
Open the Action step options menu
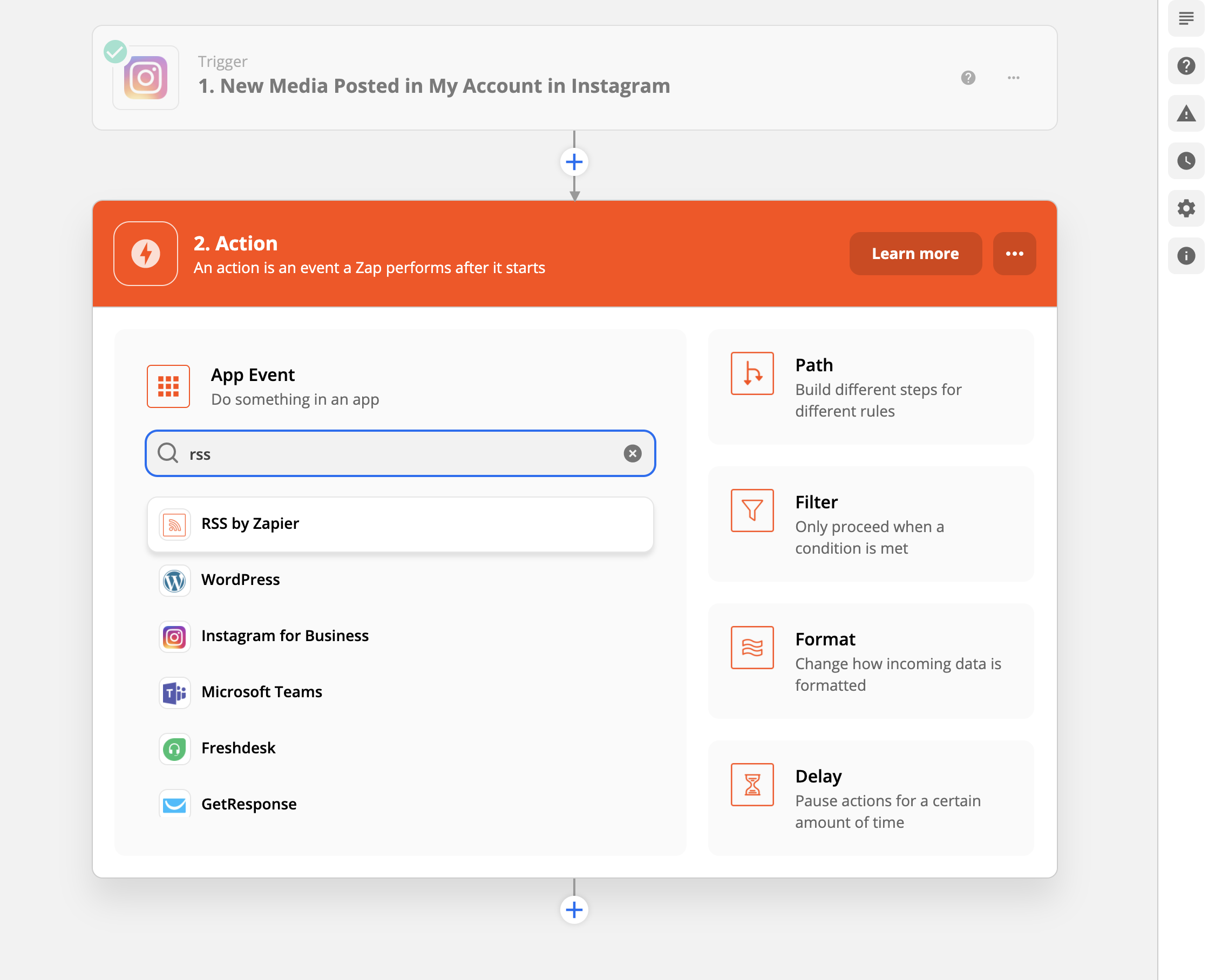1014,254
